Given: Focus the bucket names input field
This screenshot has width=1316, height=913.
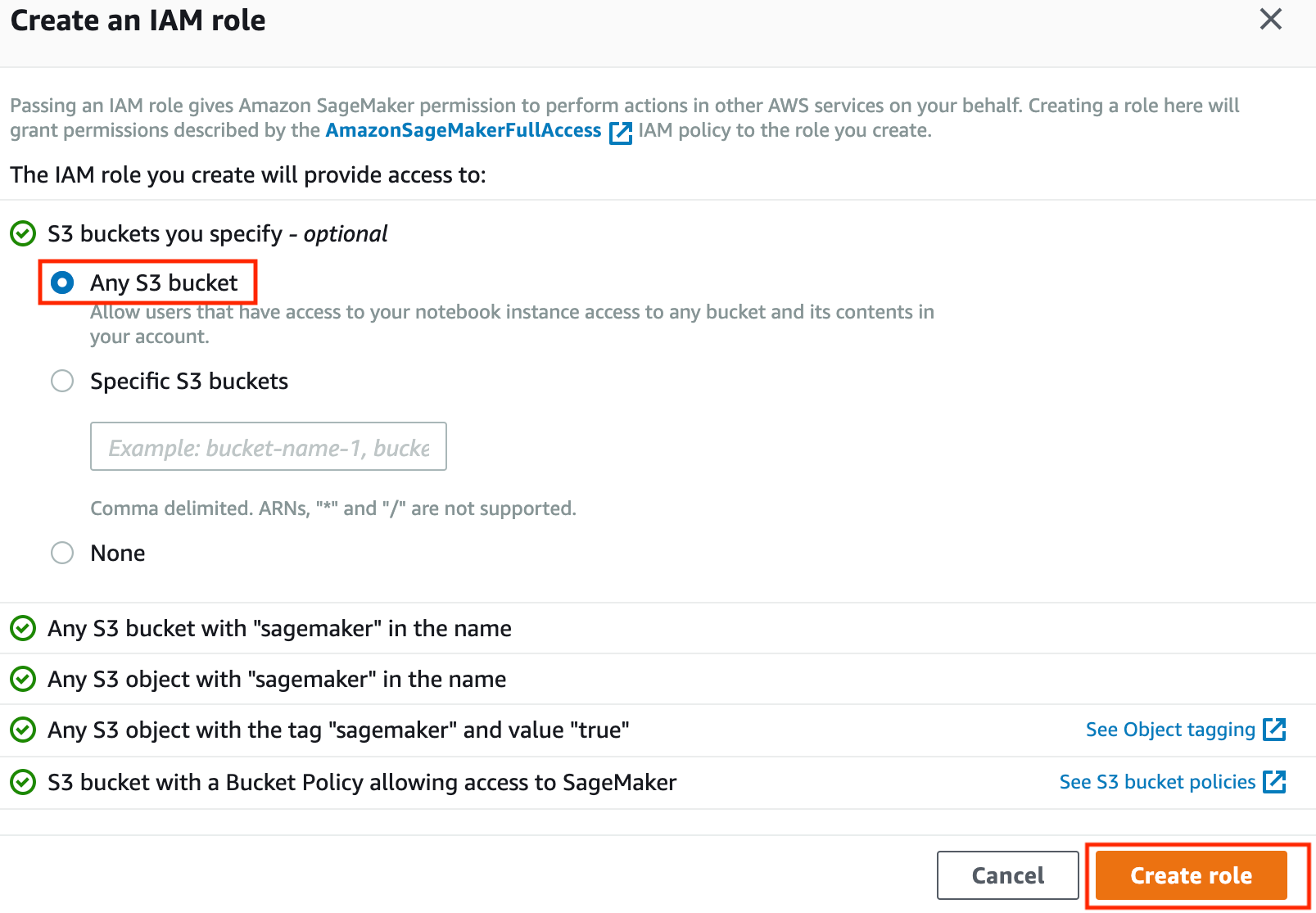Looking at the screenshot, I should (268, 447).
